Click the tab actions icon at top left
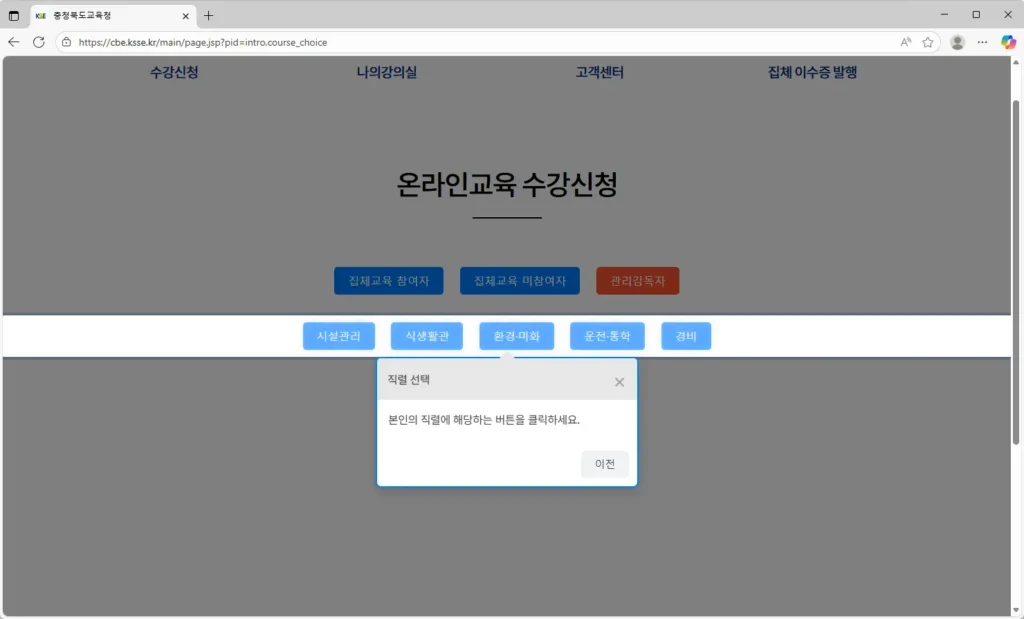This screenshot has width=1024, height=619. [13, 15]
